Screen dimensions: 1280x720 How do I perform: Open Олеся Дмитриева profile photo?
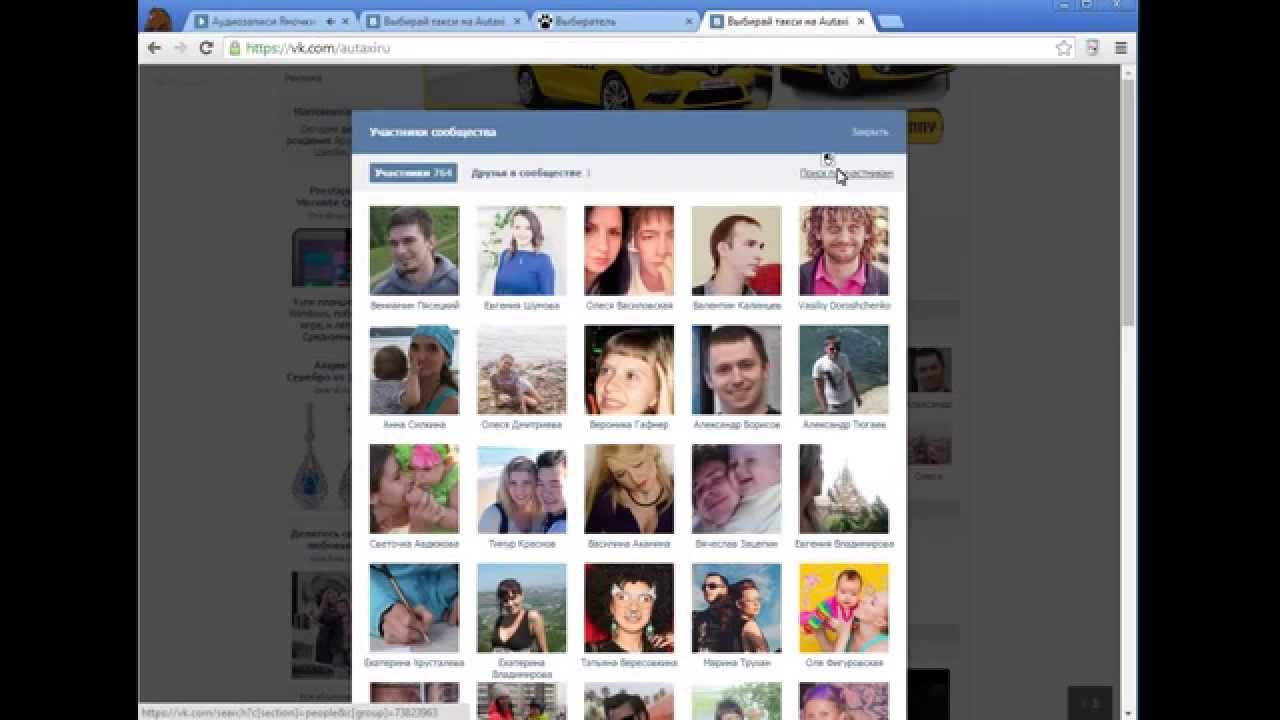point(521,370)
